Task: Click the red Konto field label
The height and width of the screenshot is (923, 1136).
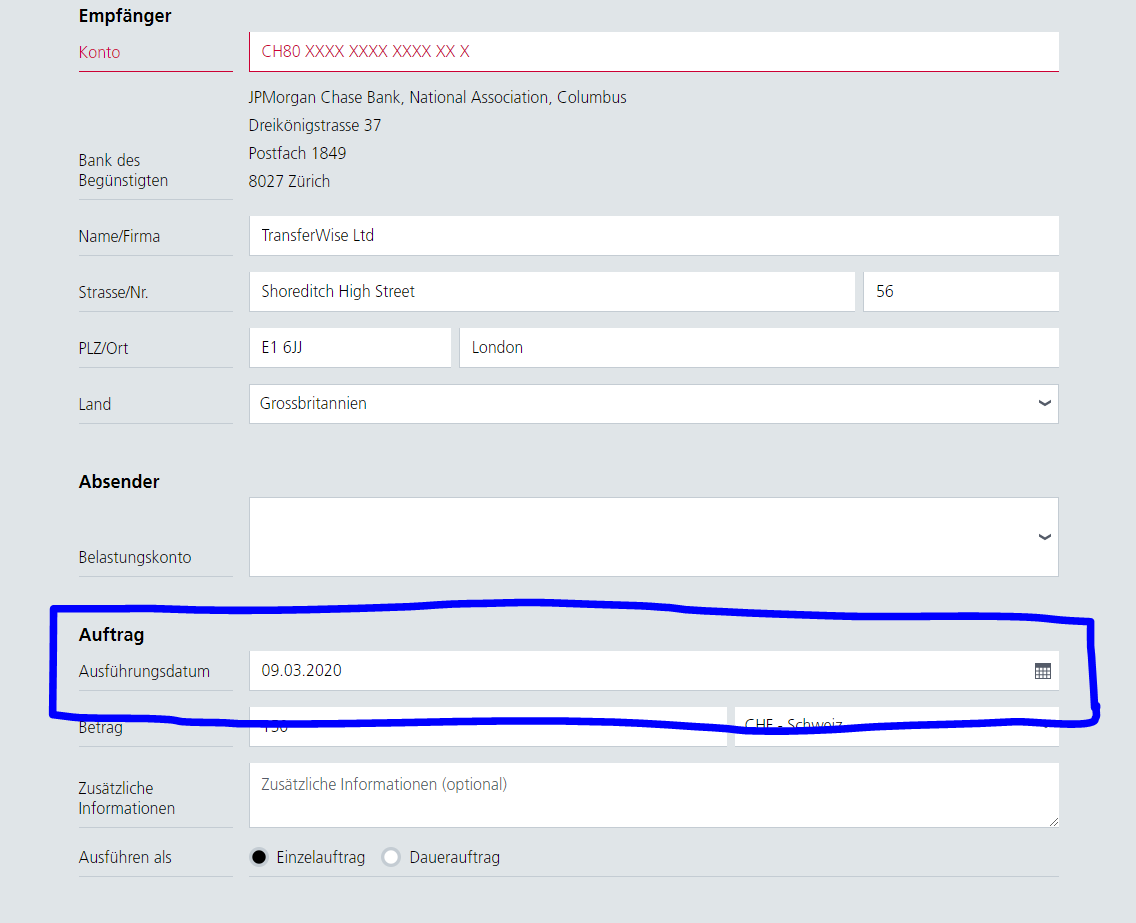Action: click(x=99, y=52)
